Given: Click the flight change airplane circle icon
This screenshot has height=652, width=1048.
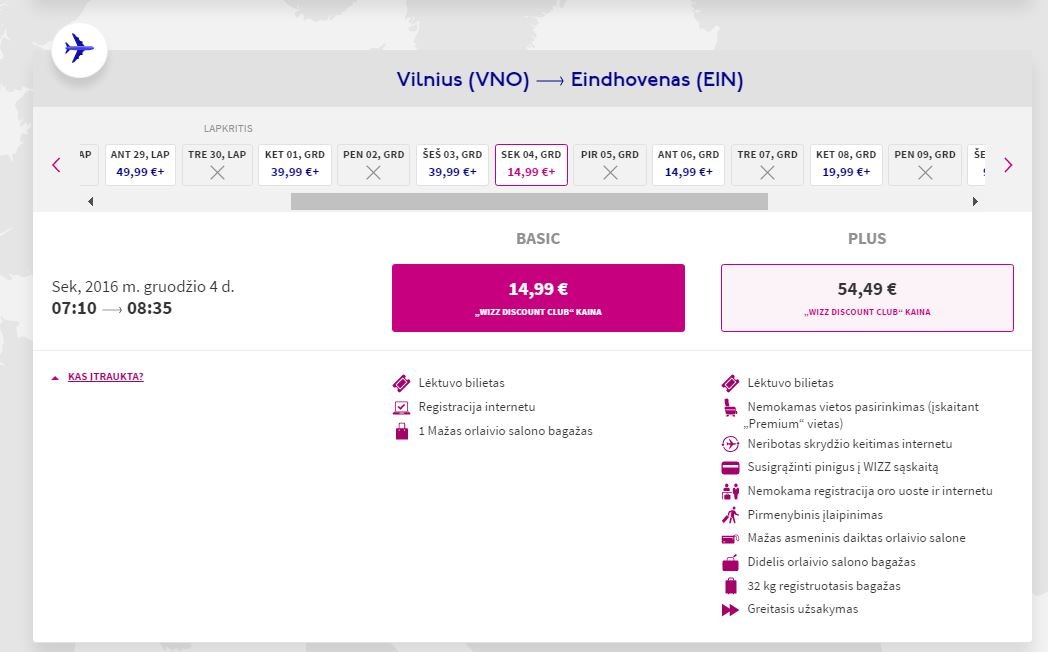Looking at the screenshot, I should tap(731, 444).
